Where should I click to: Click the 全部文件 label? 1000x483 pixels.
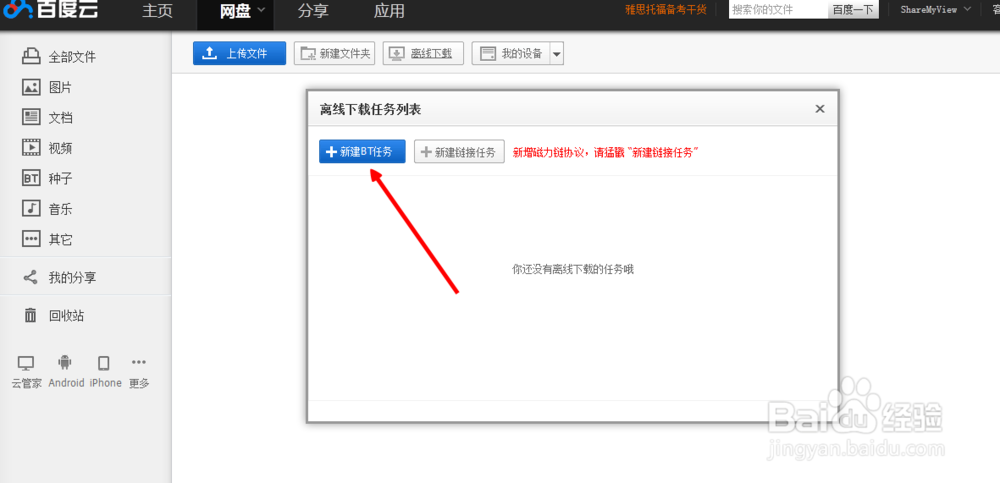[x=72, y=57]
